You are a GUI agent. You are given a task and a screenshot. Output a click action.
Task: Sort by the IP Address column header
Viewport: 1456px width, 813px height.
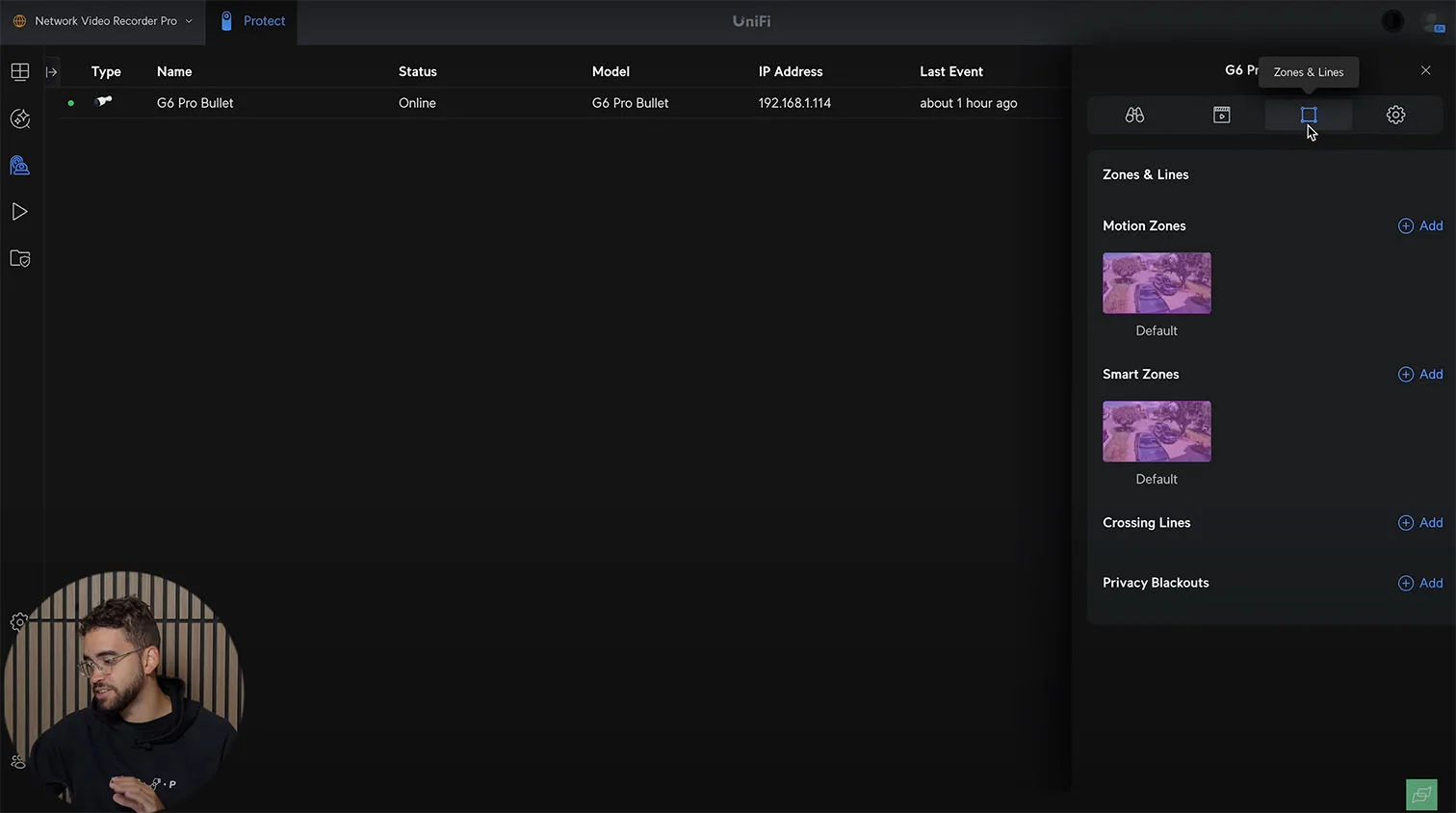click(x=791, y=71)
